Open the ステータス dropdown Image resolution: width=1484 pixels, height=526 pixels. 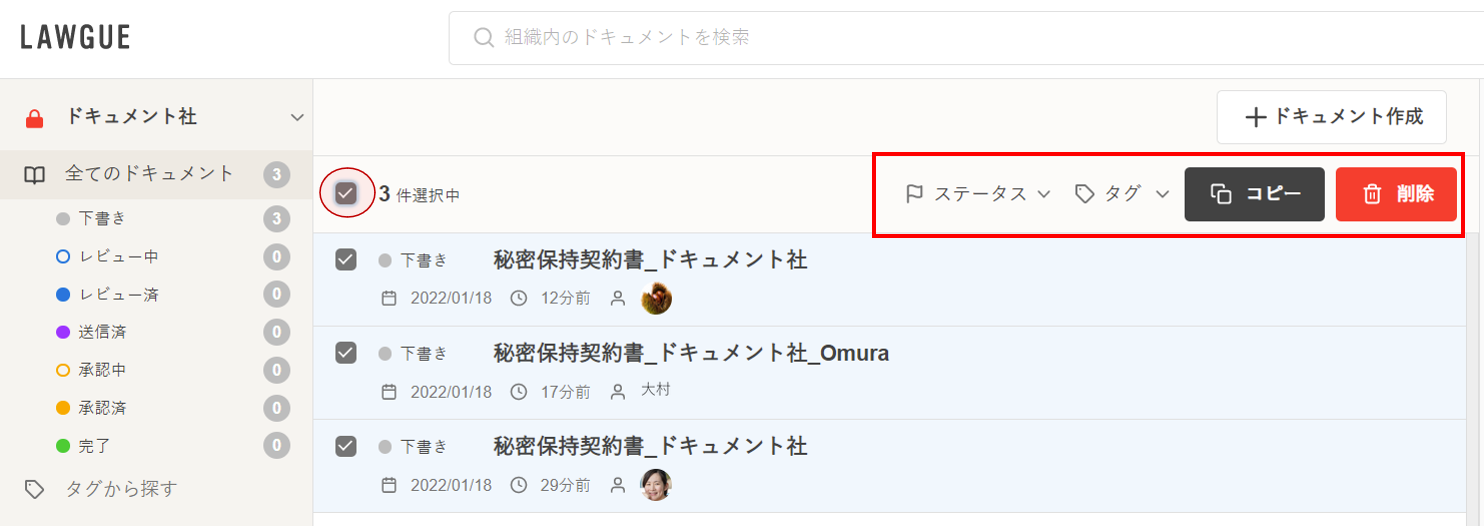[x=979, y=194]
